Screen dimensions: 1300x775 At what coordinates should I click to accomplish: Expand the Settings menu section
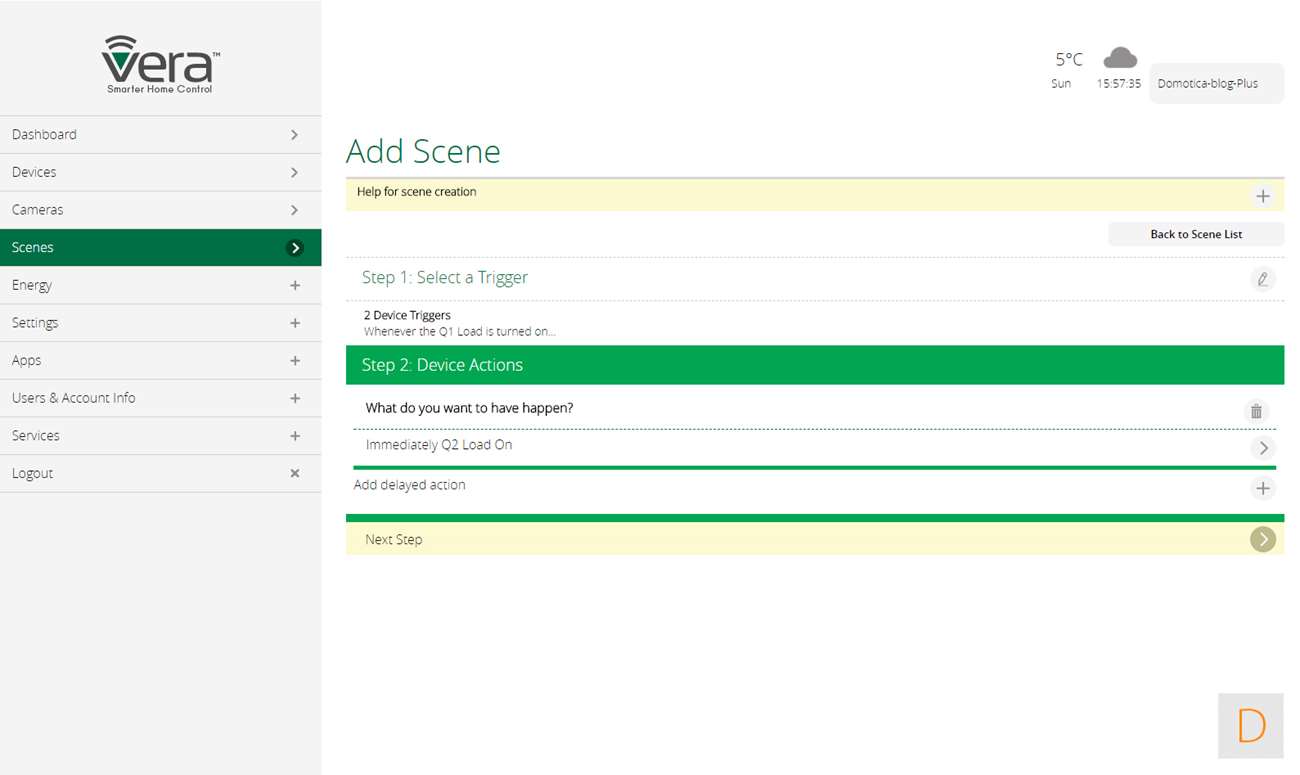click(x=294, y=323)
